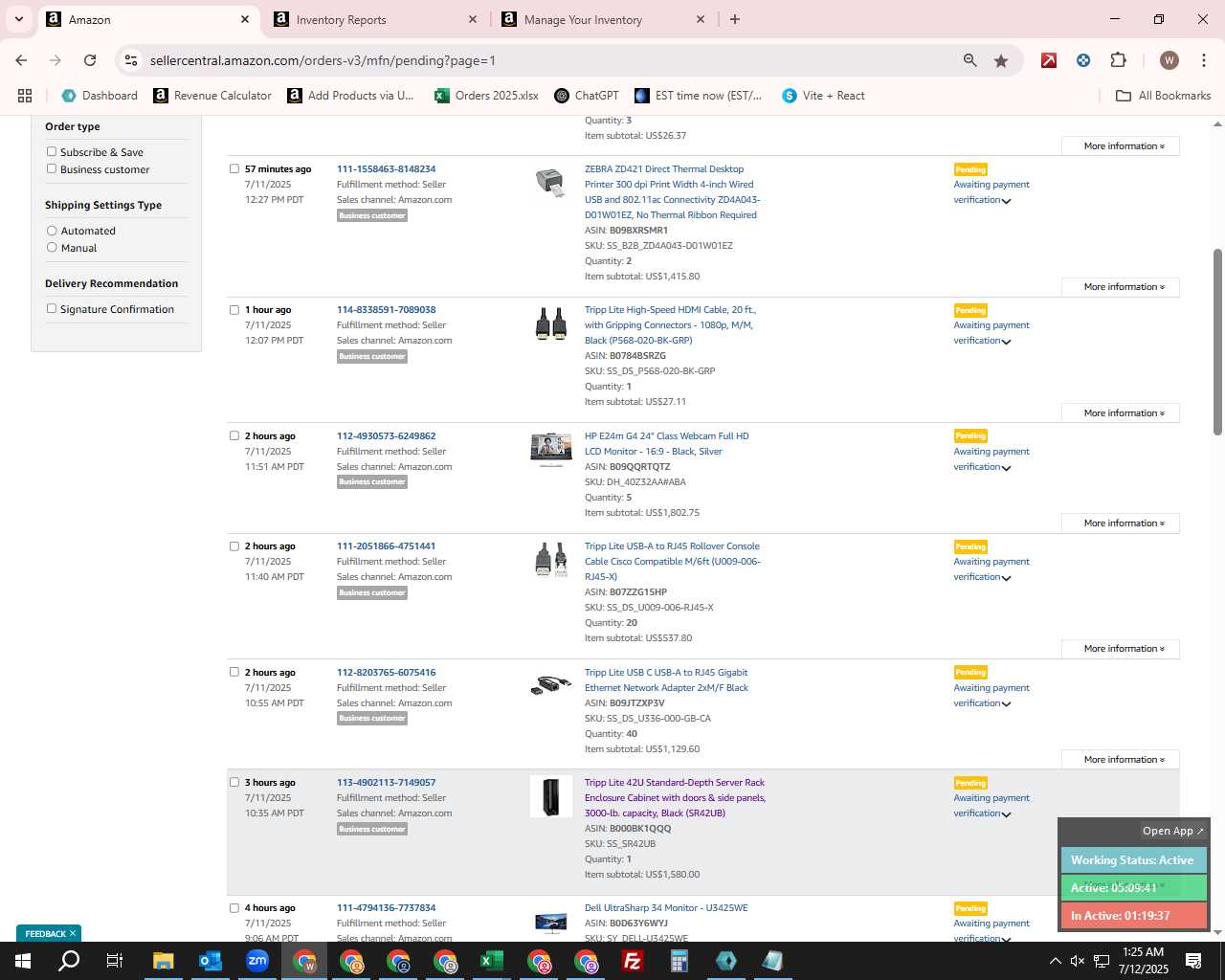The image size is (1225, 980).
Task: Open browser zoom magnifier icon
Action: click(x=970, y=60)
